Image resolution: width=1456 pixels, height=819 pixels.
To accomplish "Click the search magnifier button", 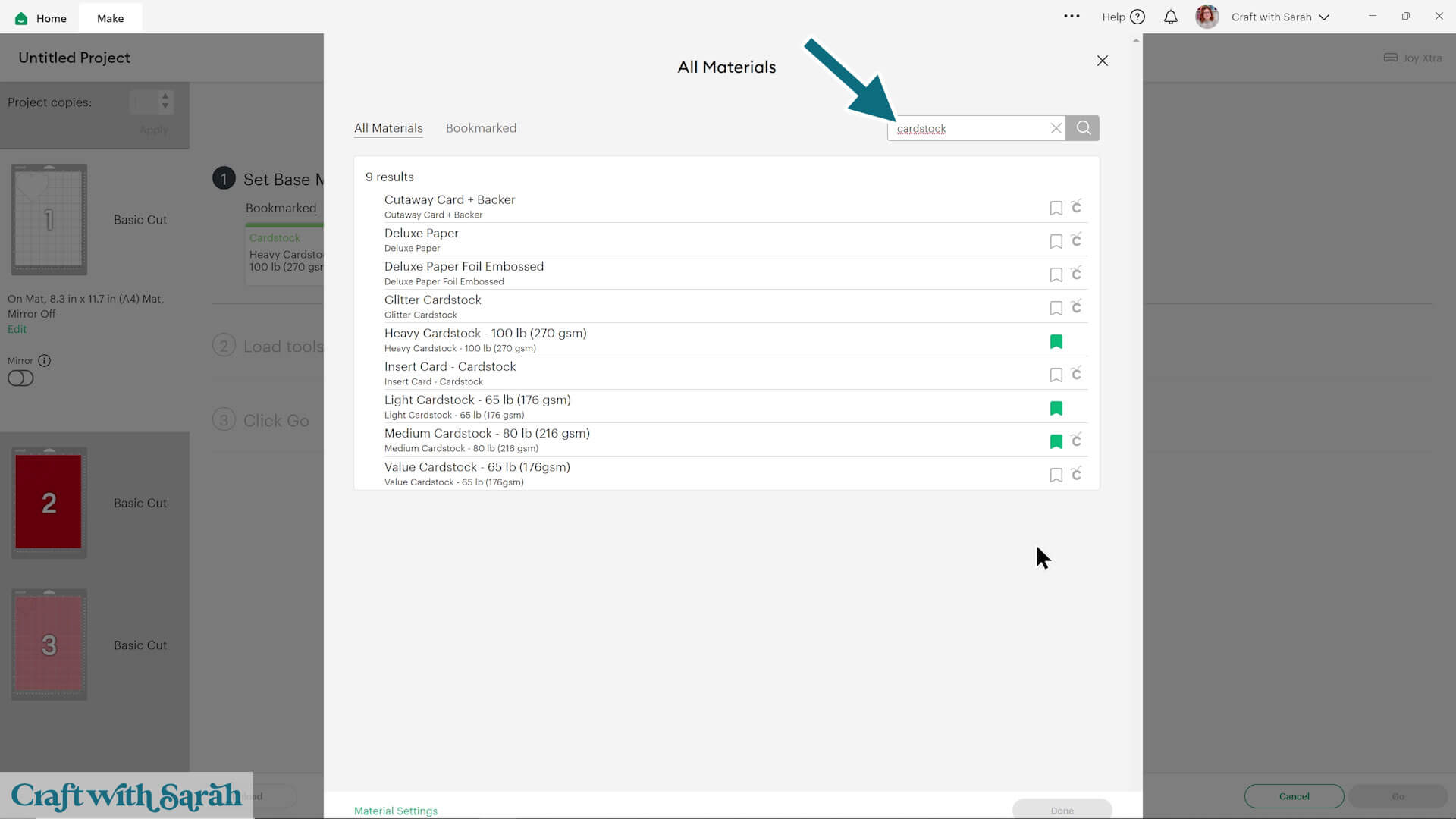I will pos(1083,128).
